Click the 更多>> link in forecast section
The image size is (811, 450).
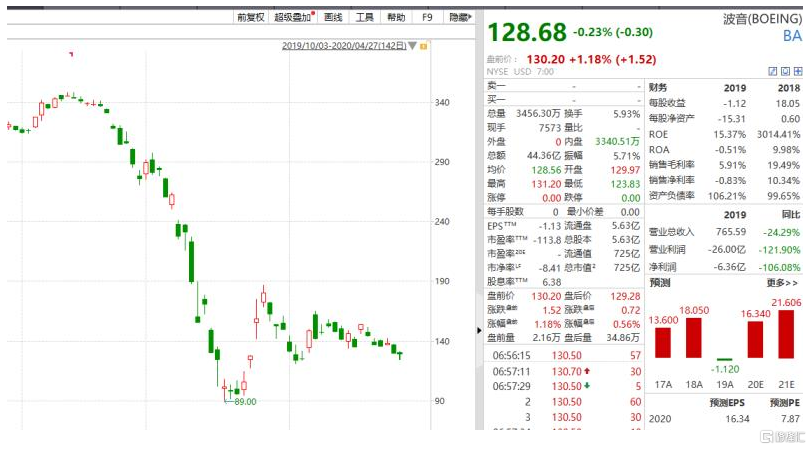pyautogui.click(x=782, y=283)
